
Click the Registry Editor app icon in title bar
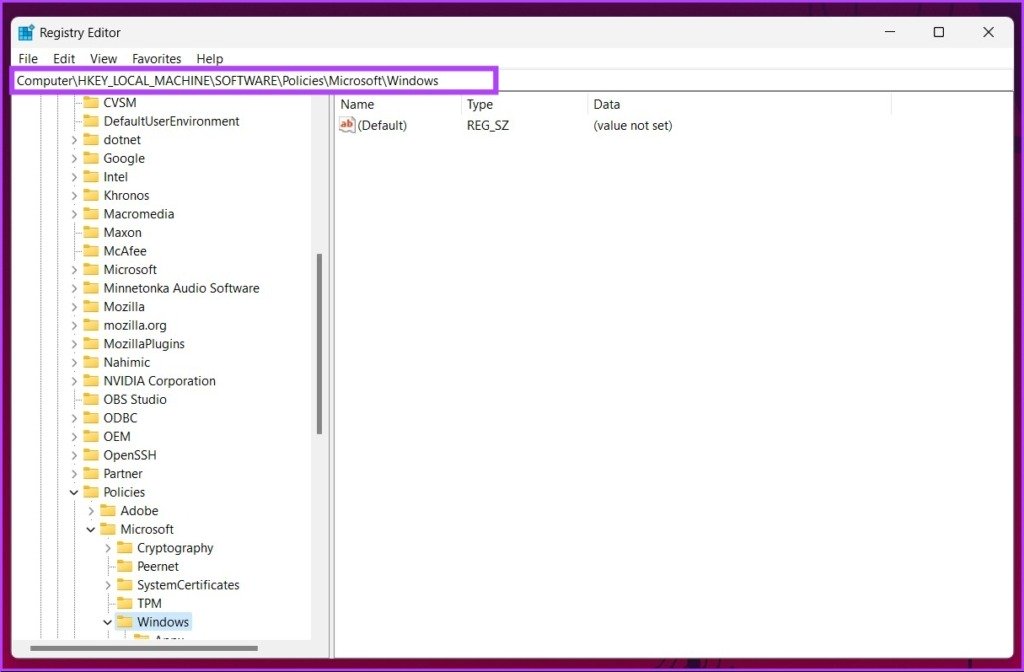tap(26, 32)
